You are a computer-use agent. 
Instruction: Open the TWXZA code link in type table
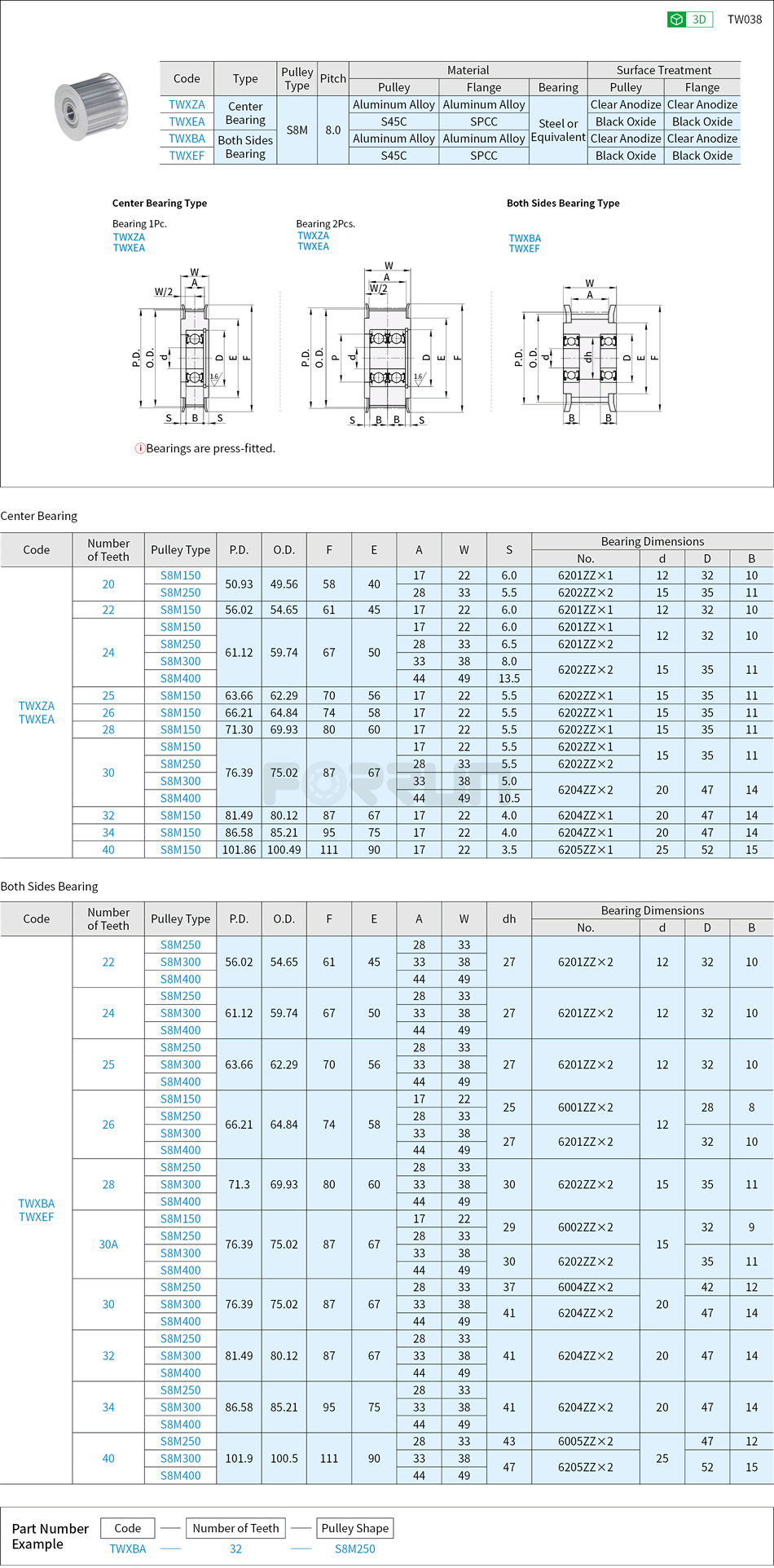tap(187, 104)
